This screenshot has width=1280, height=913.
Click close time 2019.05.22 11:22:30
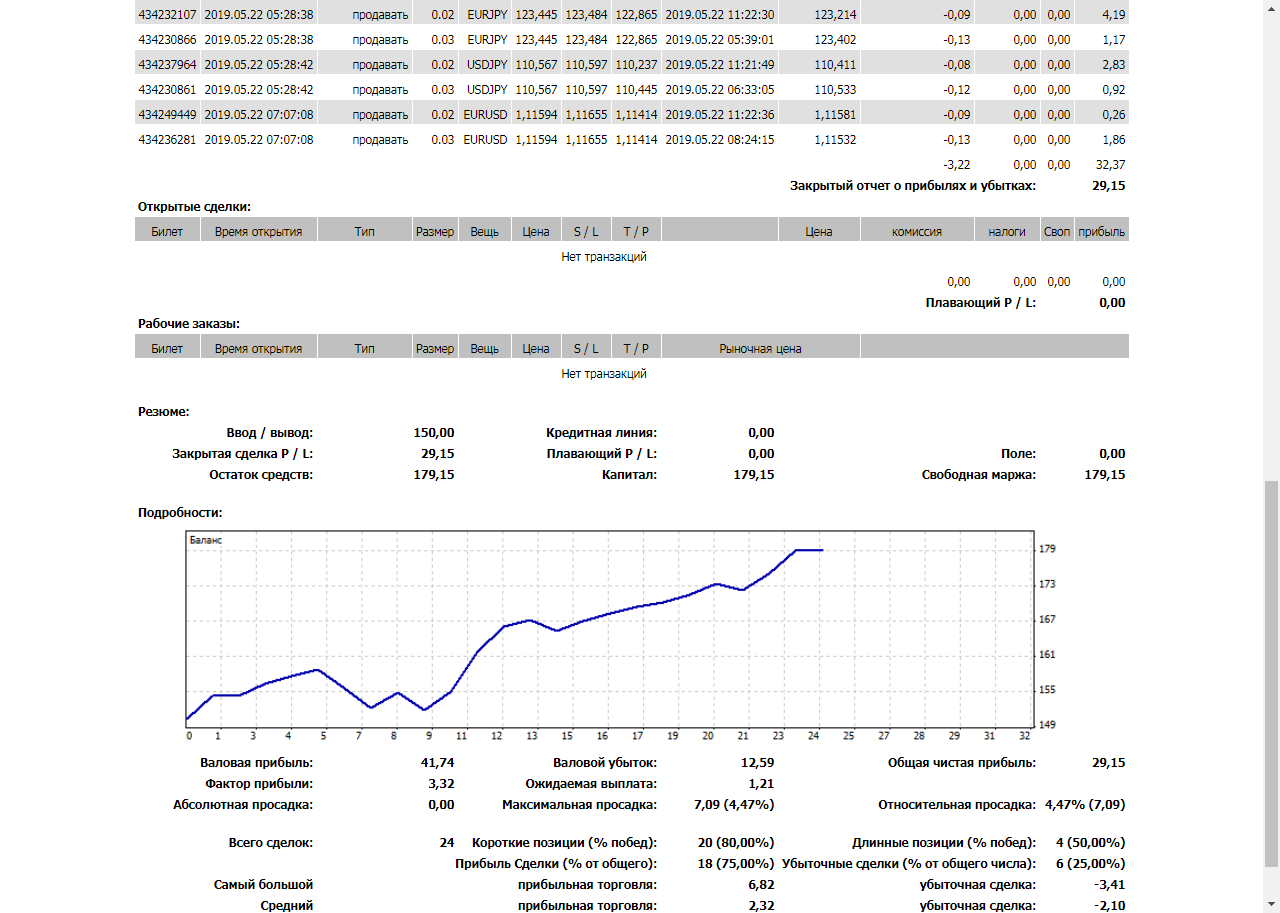pyautogui.click(x=719, y=15)
